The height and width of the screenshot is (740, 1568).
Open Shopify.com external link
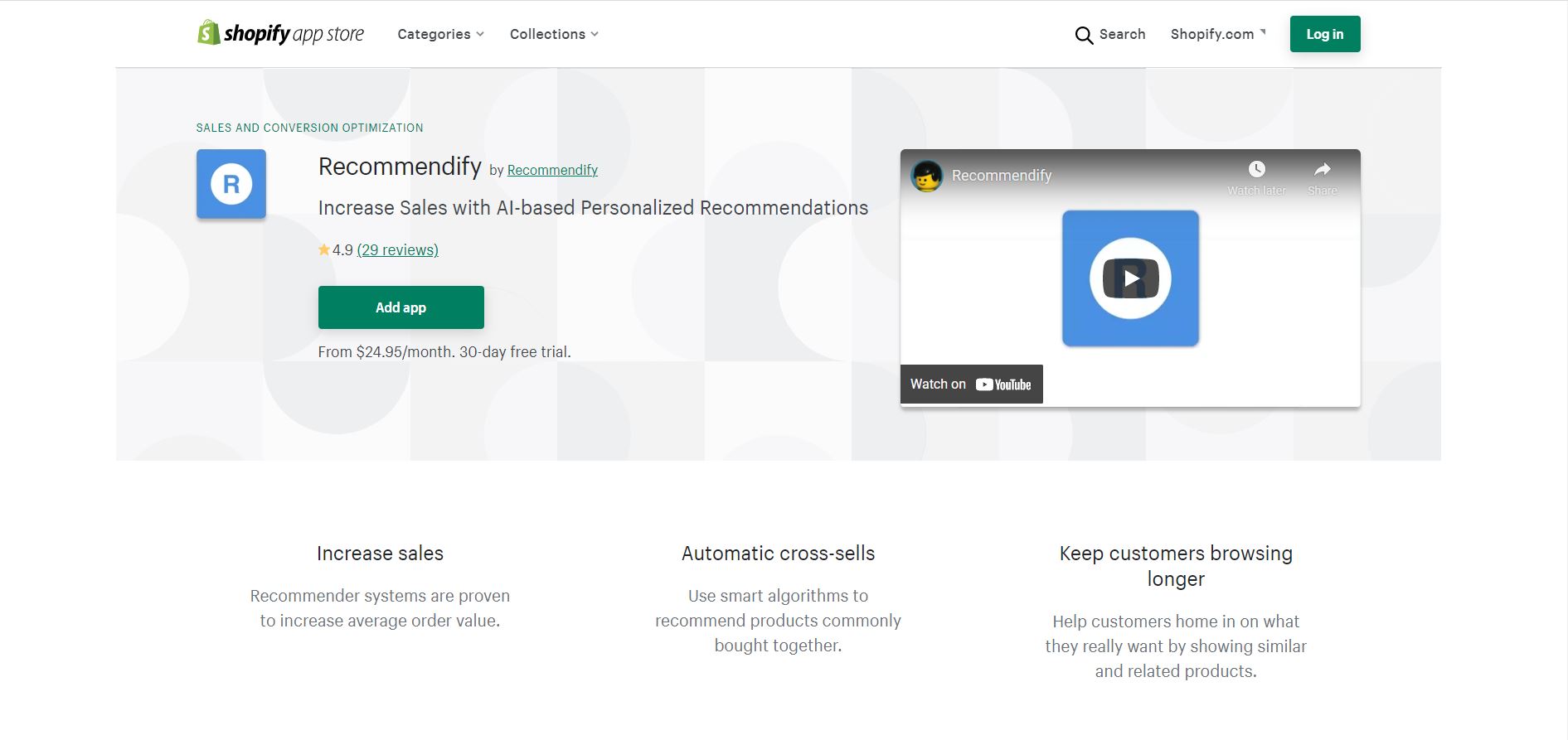(x=1218, y=34)
